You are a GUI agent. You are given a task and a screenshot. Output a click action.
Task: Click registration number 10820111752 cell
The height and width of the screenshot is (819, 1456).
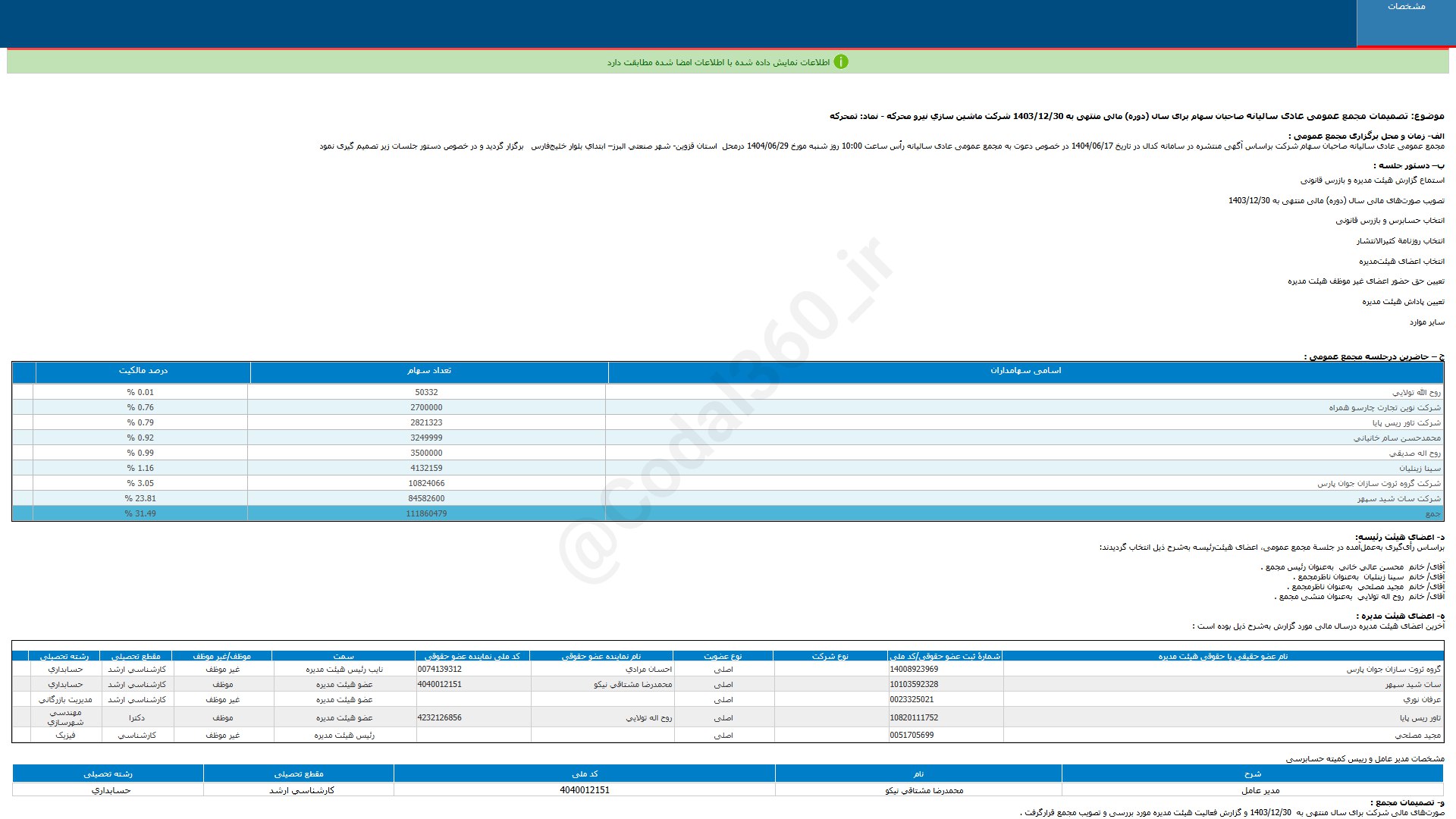coord(914,718)
